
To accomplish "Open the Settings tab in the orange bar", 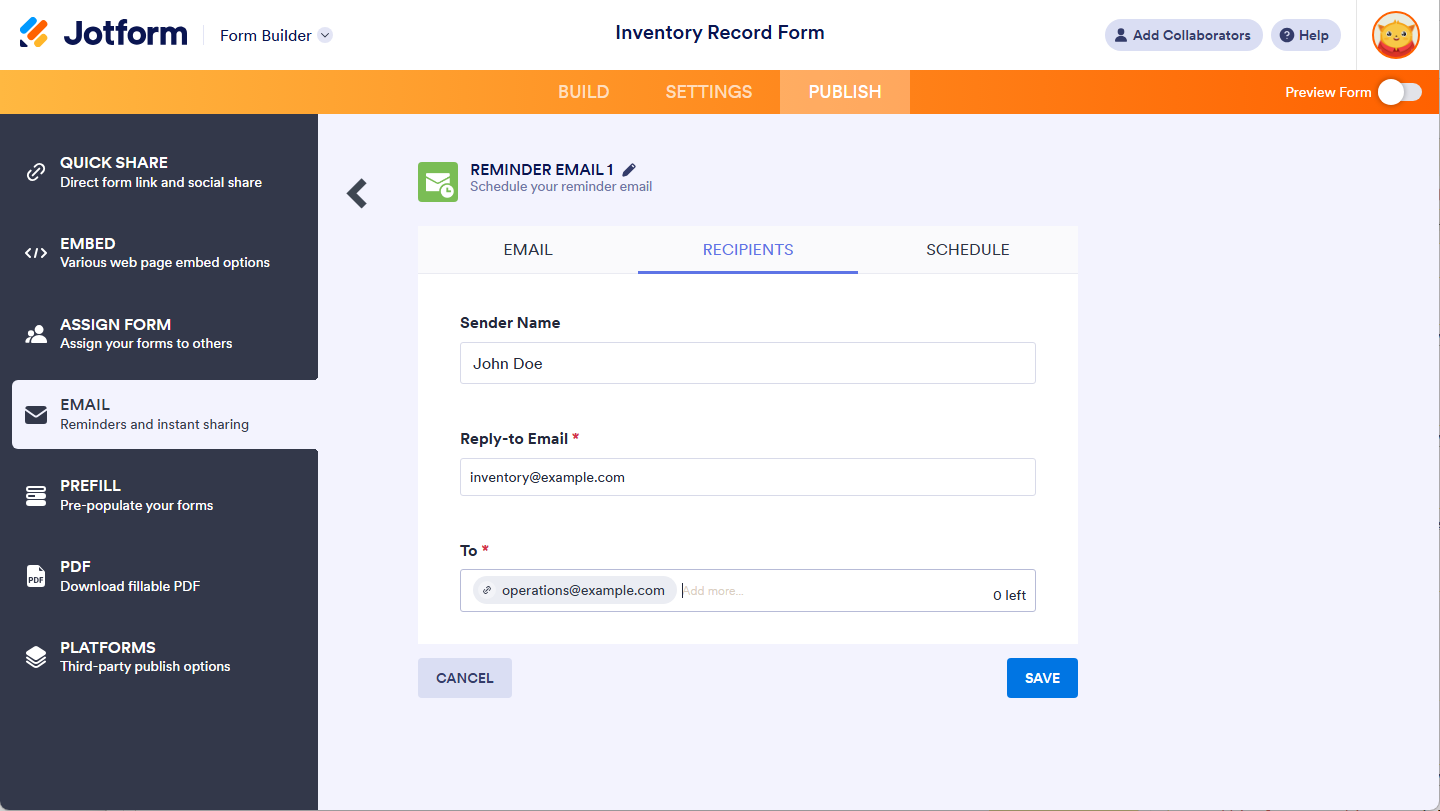I will [x=708, y=92].
